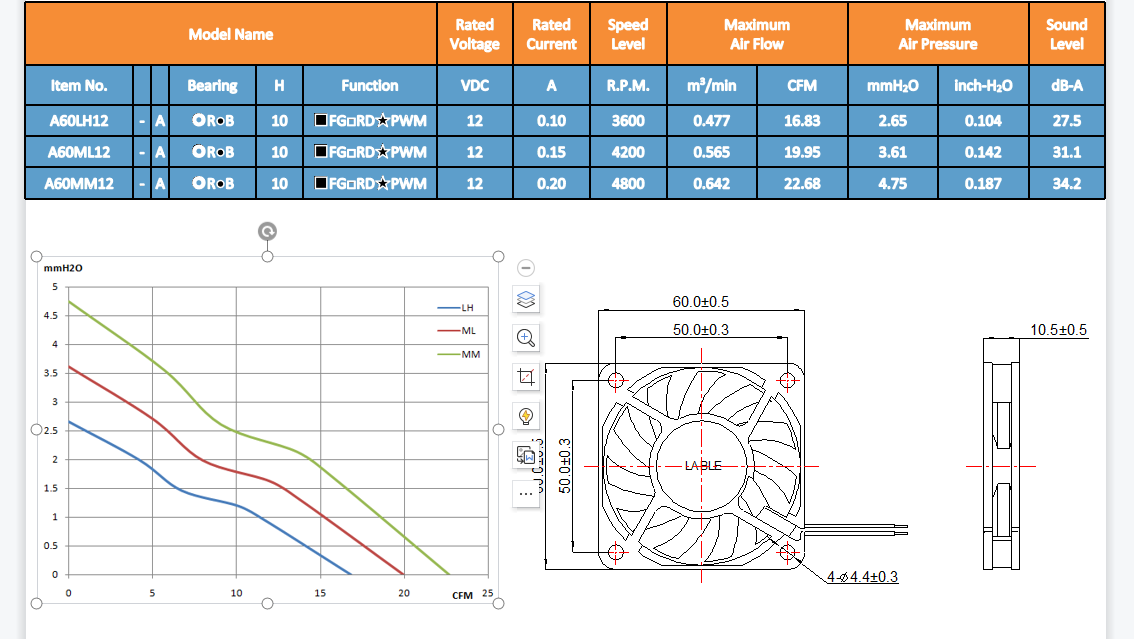Screen dimensions: 1134x639
Task: Click the layers icon in the floating toolbar
Action: (x=527, y=299)
